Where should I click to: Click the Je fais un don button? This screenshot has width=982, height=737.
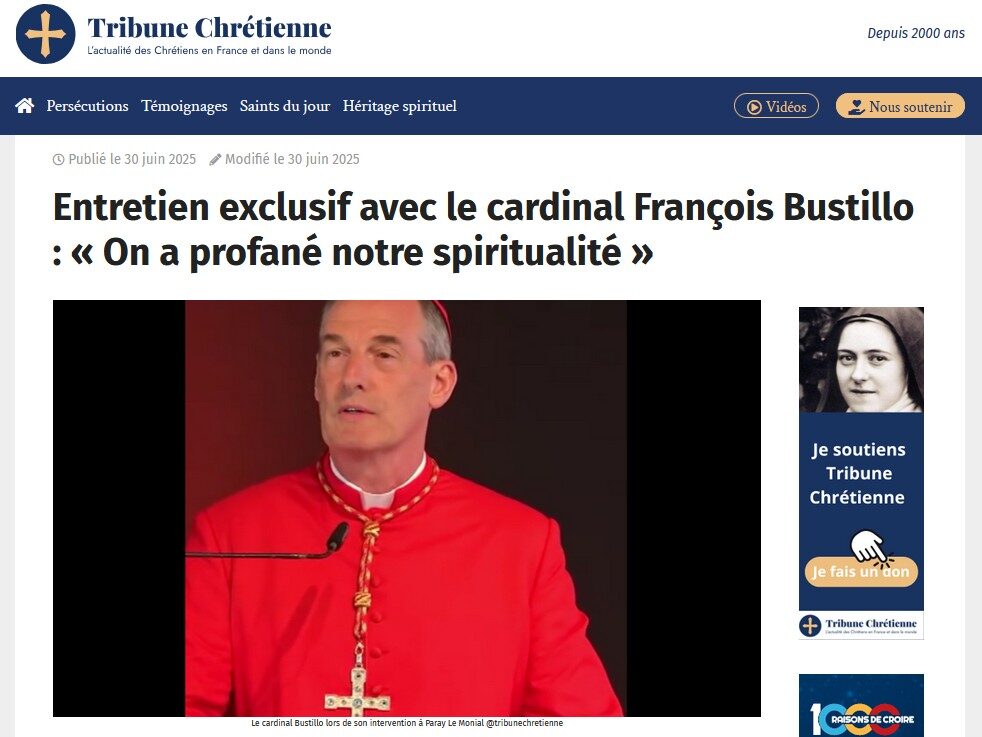pos(861,571)
